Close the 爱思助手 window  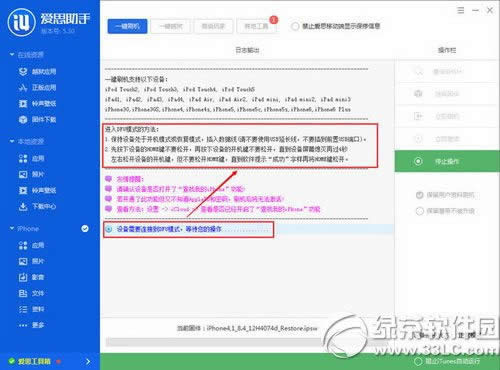[x=490, y=10]
